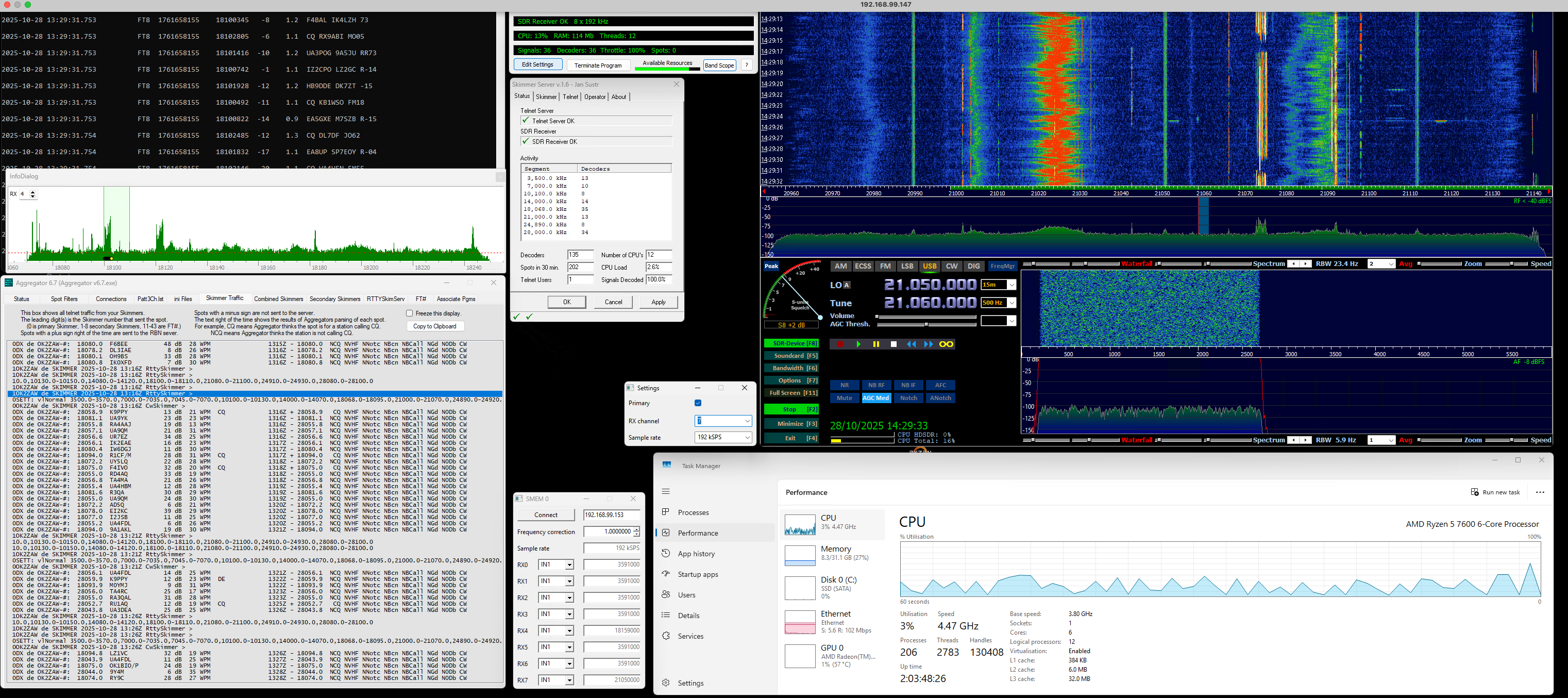
Task: Click the red record button in HDSDR
Action: coord(840,344)
